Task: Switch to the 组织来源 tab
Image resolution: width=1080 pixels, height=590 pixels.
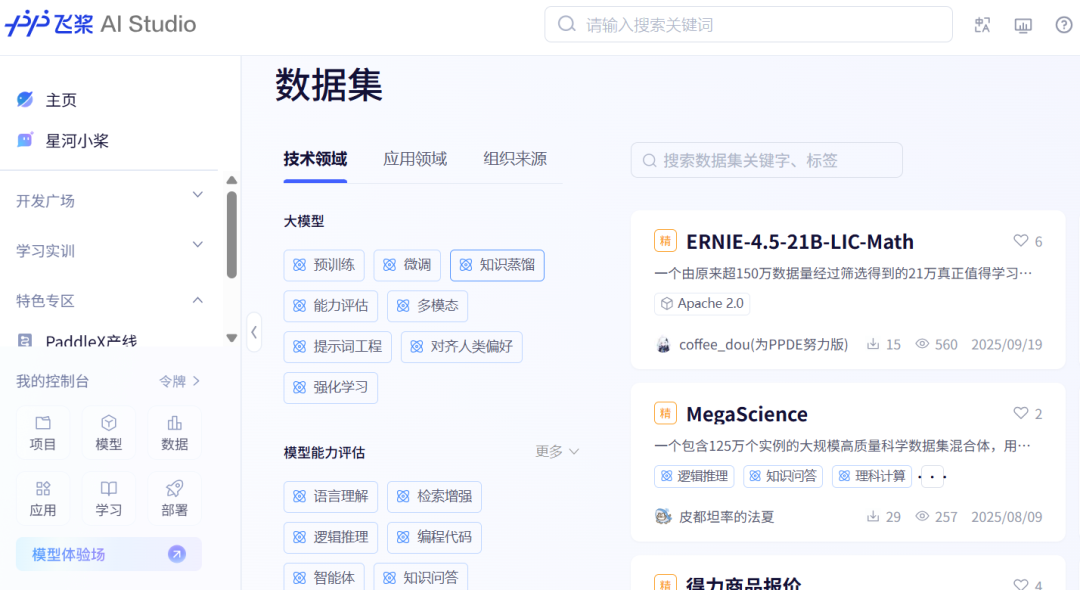Action: [x=515, y=159]
